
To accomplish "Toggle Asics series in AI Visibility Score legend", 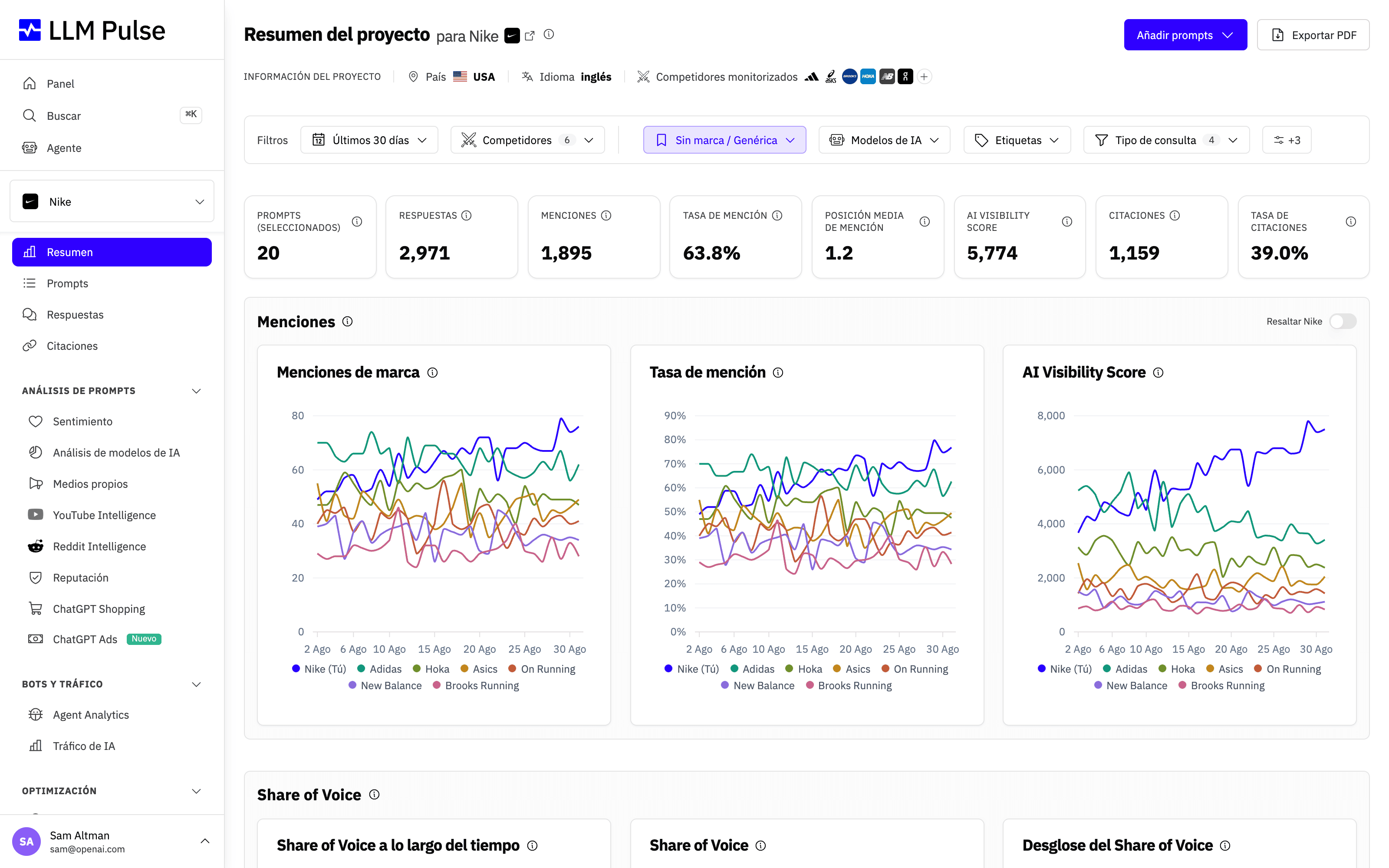I will 1224,669.
